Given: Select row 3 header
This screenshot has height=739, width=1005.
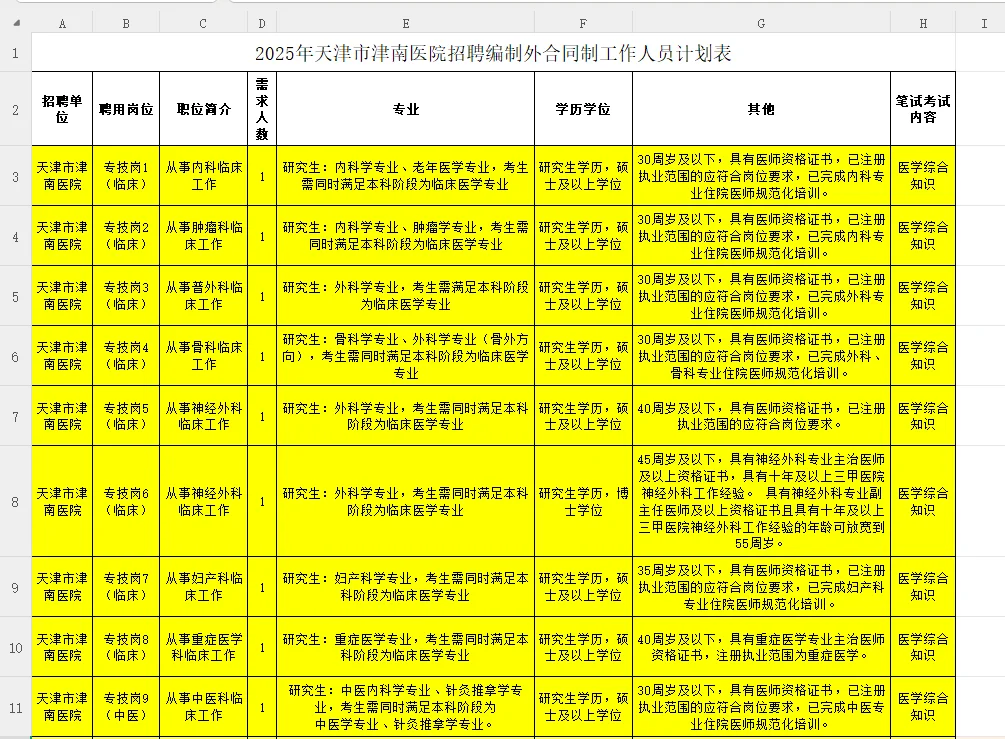Looking at the screenshot, I should click(15, 176).
